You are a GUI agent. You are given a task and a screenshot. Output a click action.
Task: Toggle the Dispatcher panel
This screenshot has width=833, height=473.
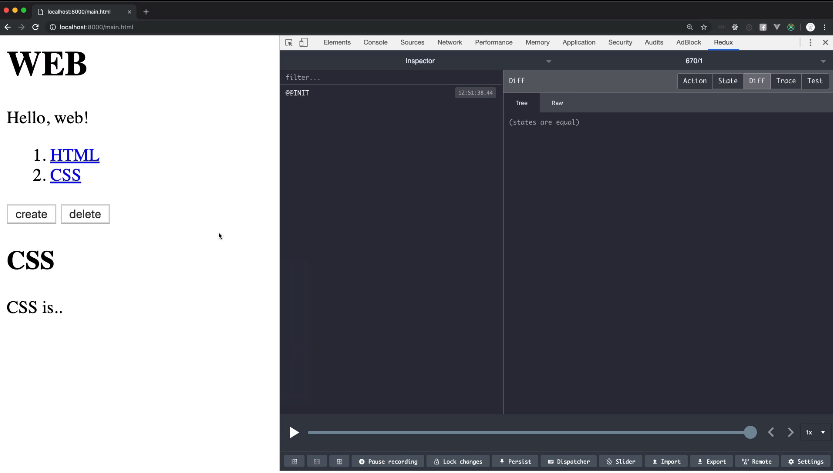[569, 461]
